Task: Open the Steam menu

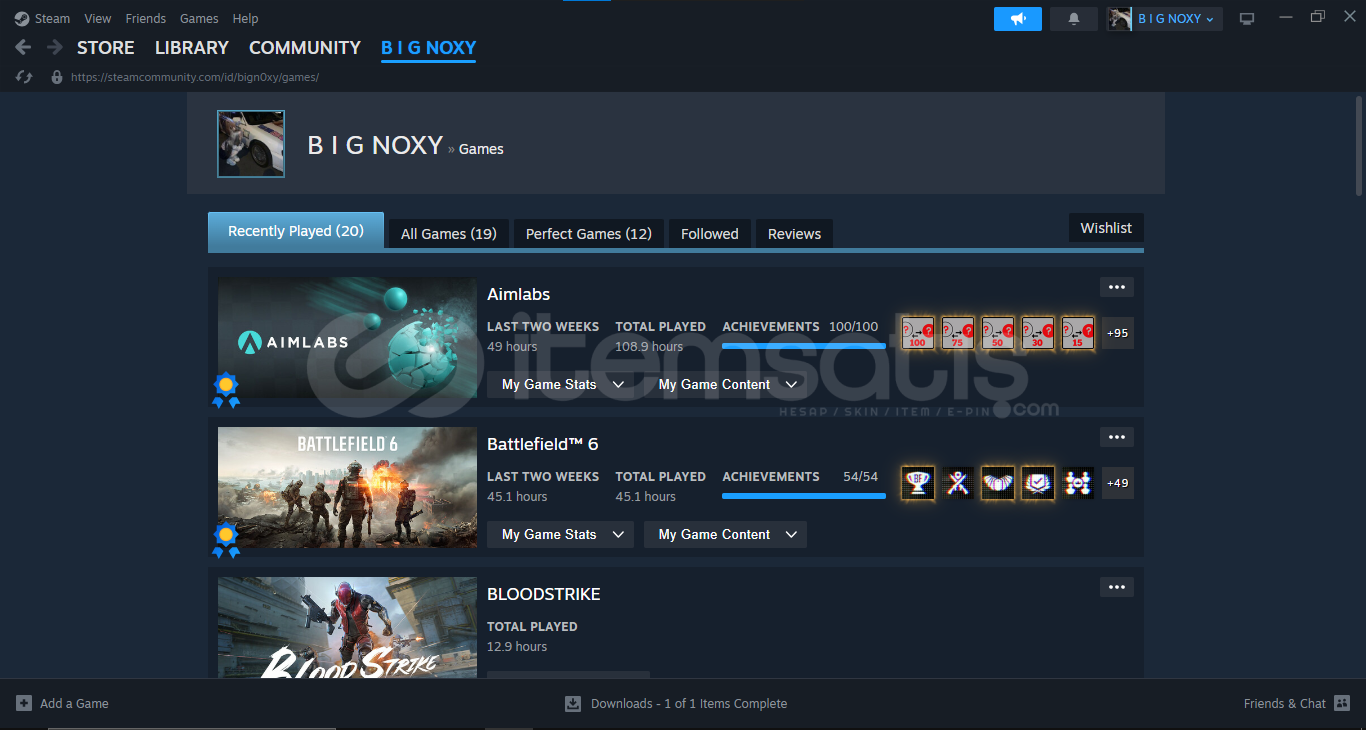Action: (x=52, y=19)
